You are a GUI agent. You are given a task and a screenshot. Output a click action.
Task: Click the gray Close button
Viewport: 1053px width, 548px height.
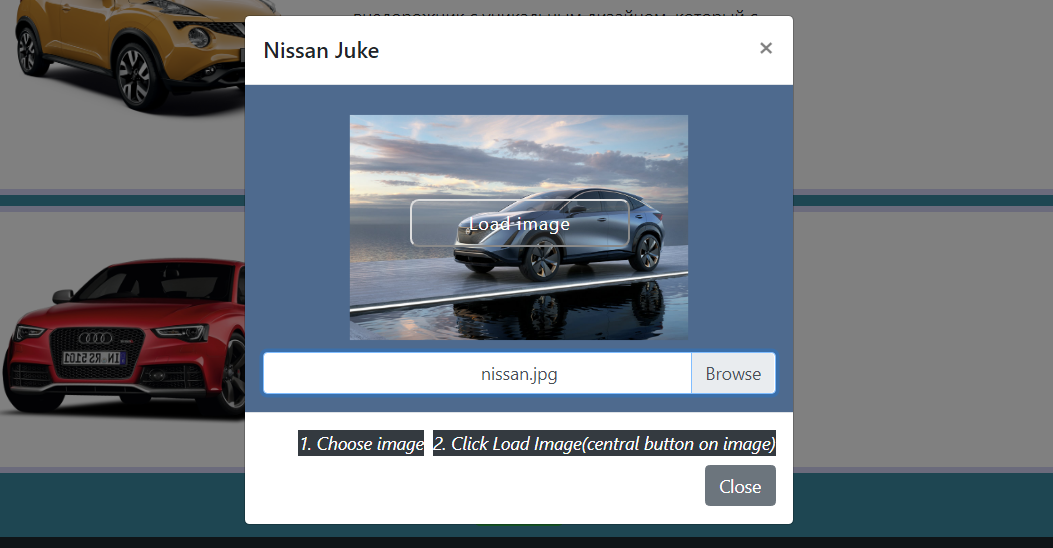740,486
